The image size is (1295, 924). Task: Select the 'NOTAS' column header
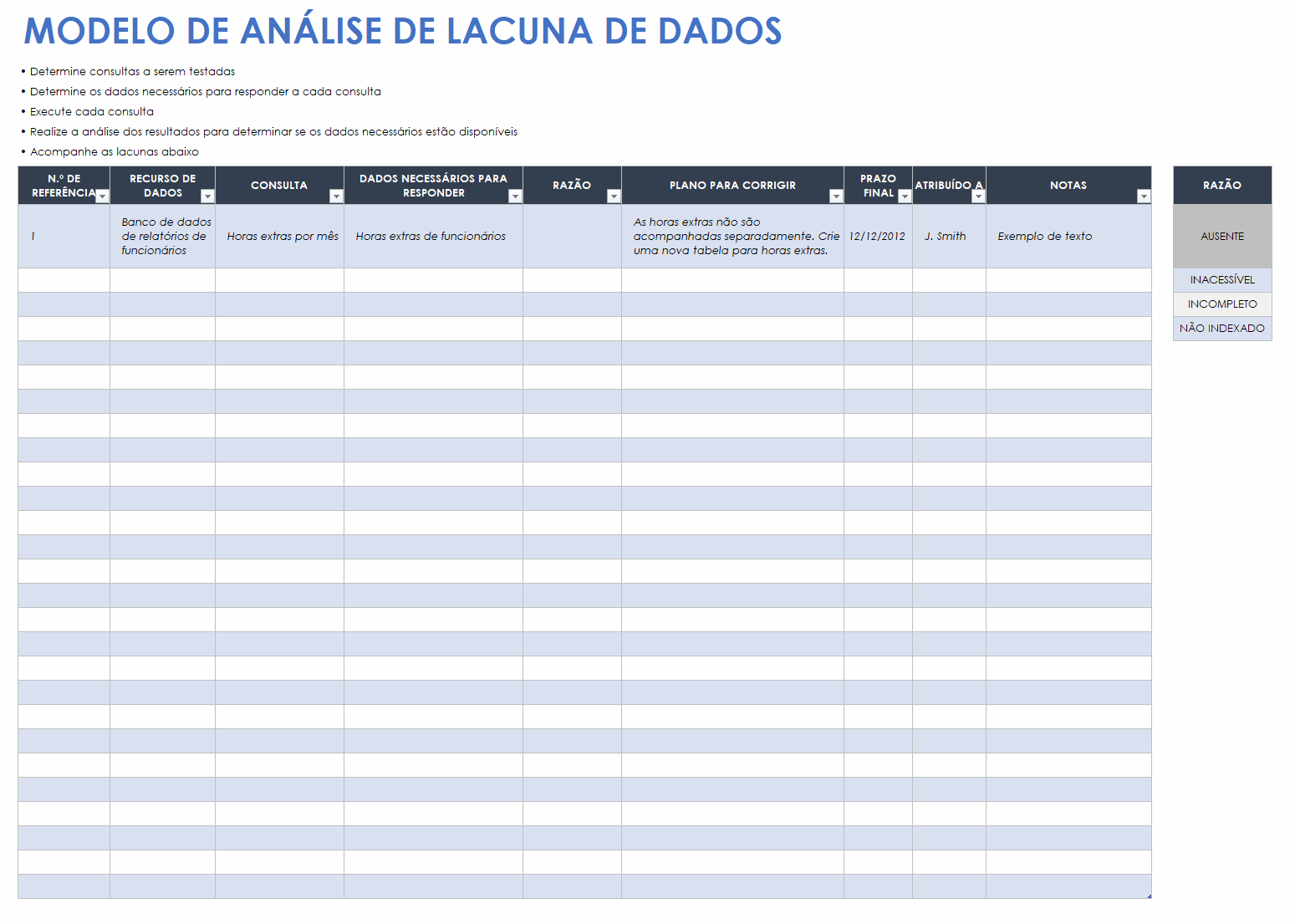(x=1069, y=186)
